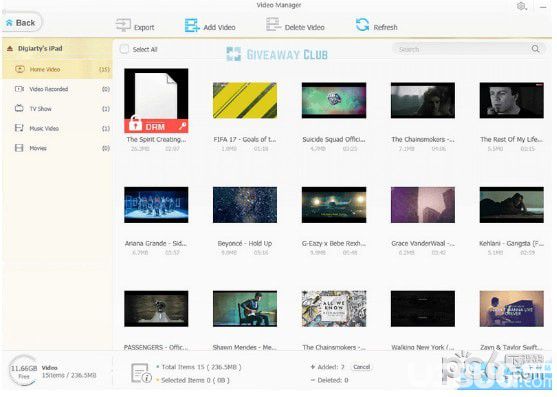
Task: Click the Home Video sidebar icon
Action: click(20, 69)
